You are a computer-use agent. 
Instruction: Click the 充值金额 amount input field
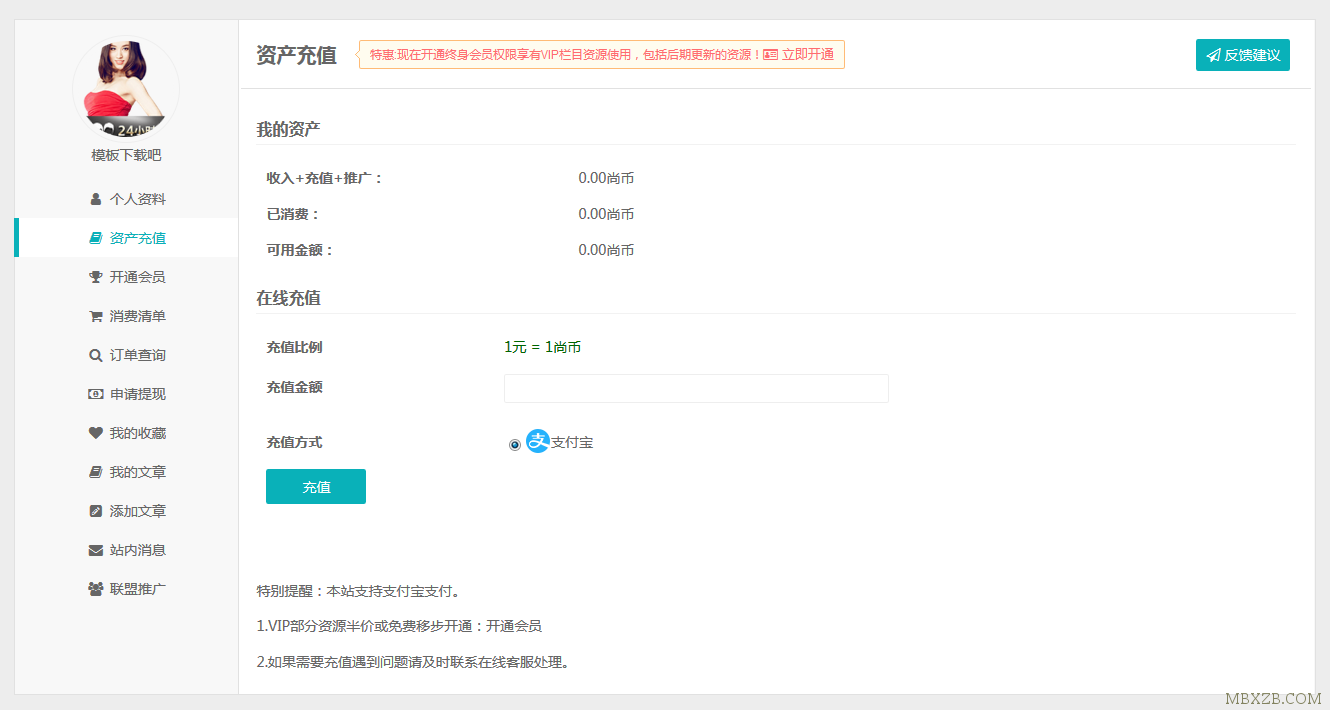[x=696, y=388]
